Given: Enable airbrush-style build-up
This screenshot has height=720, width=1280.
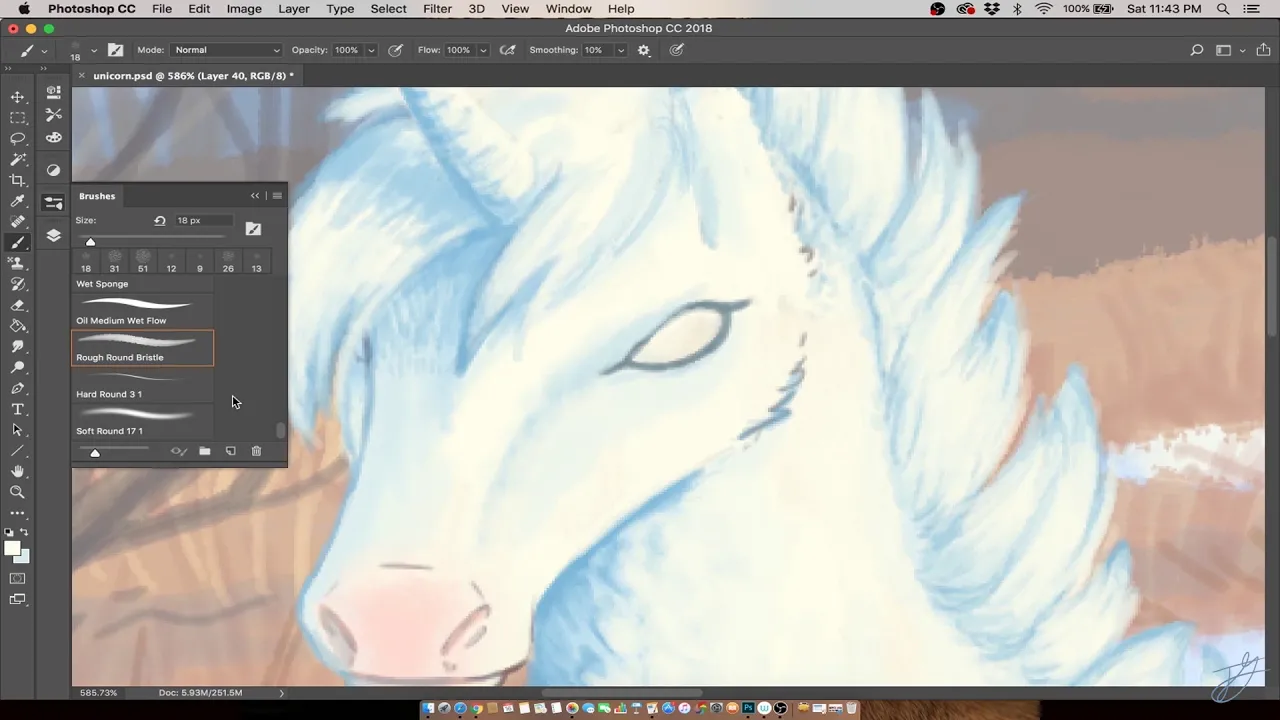Looking at the screenshot, I should click(508, 50).
